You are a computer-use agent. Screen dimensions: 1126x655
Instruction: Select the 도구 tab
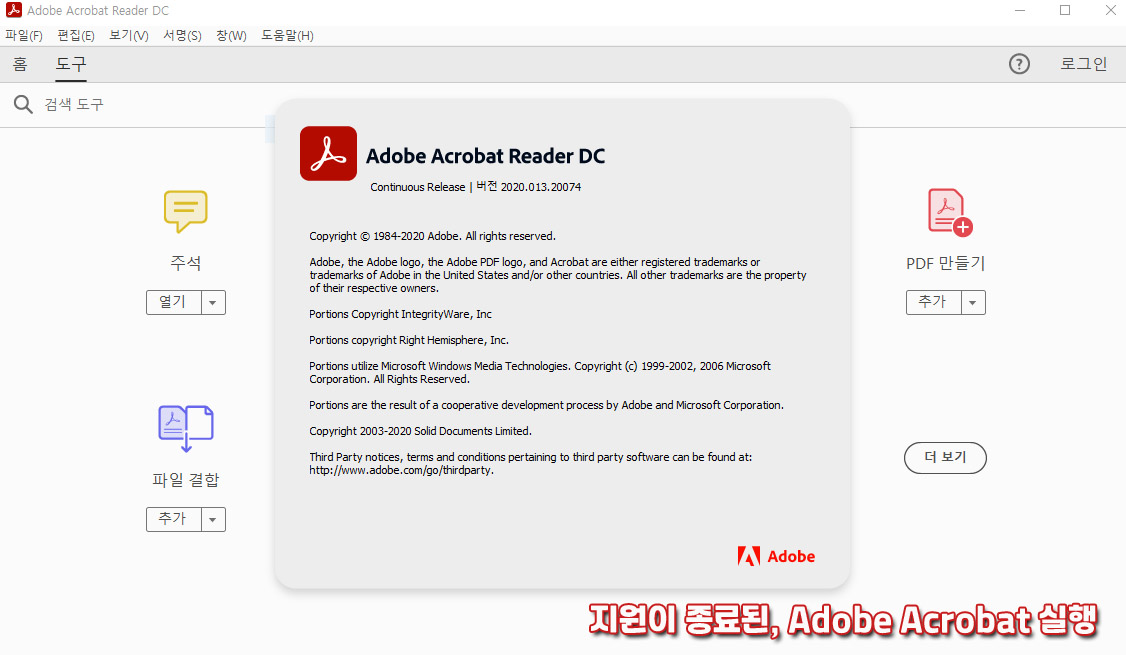(71, 64)
